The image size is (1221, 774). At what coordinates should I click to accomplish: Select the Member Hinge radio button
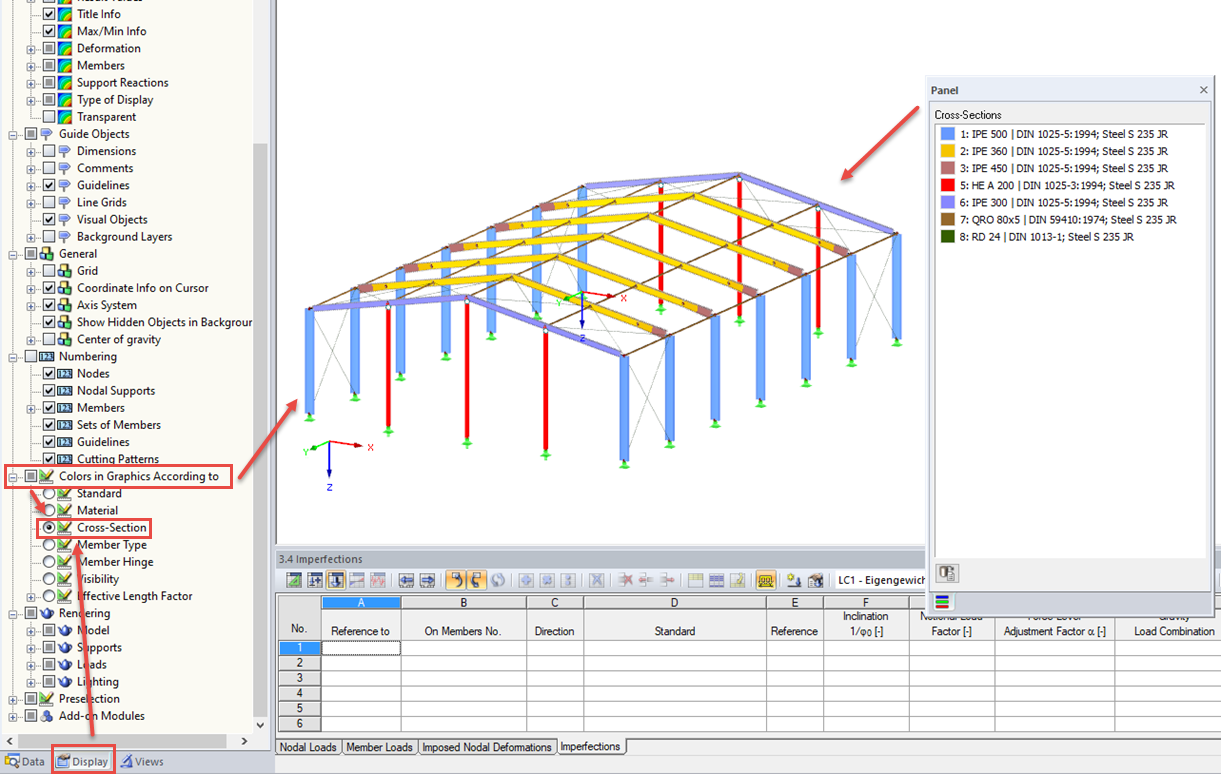point(49,562)
